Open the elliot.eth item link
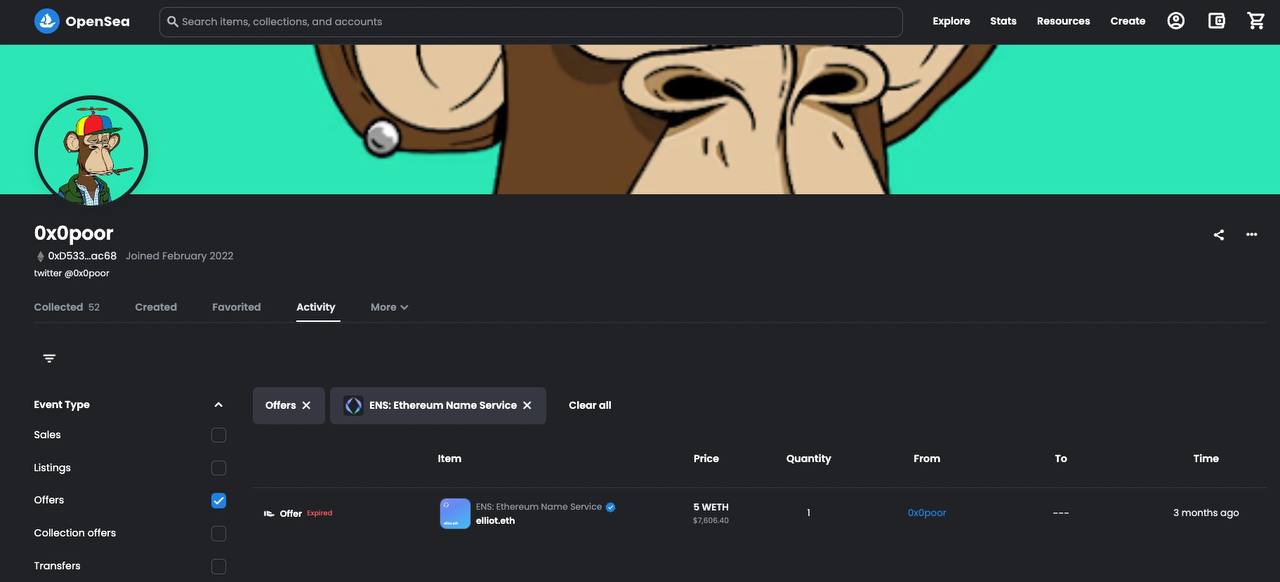The width and height of the screenshot is (1280, 582). pyautogui.click(x=495, y=521)
